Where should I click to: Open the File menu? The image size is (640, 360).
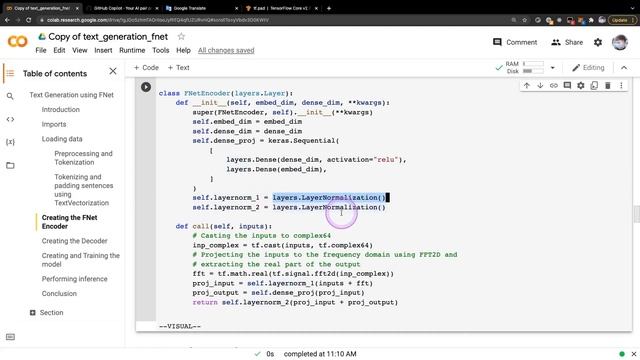41,50
